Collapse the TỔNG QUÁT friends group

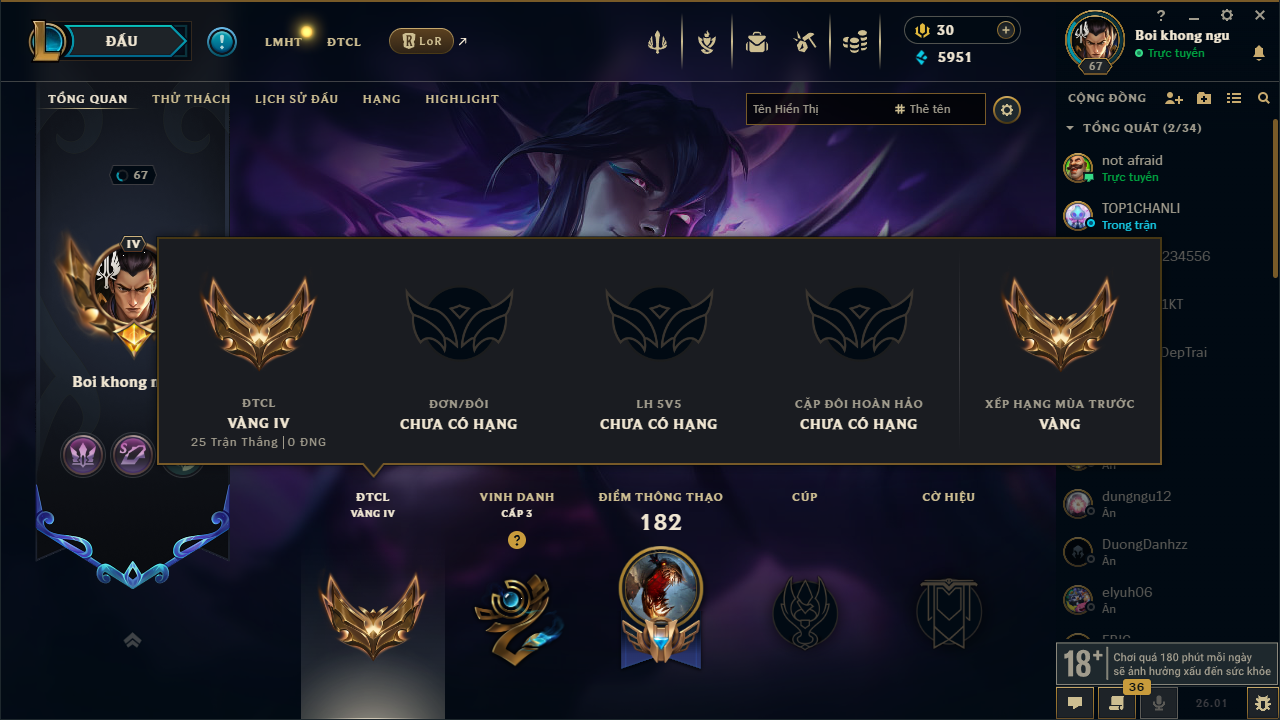(x=1070, y=128)
